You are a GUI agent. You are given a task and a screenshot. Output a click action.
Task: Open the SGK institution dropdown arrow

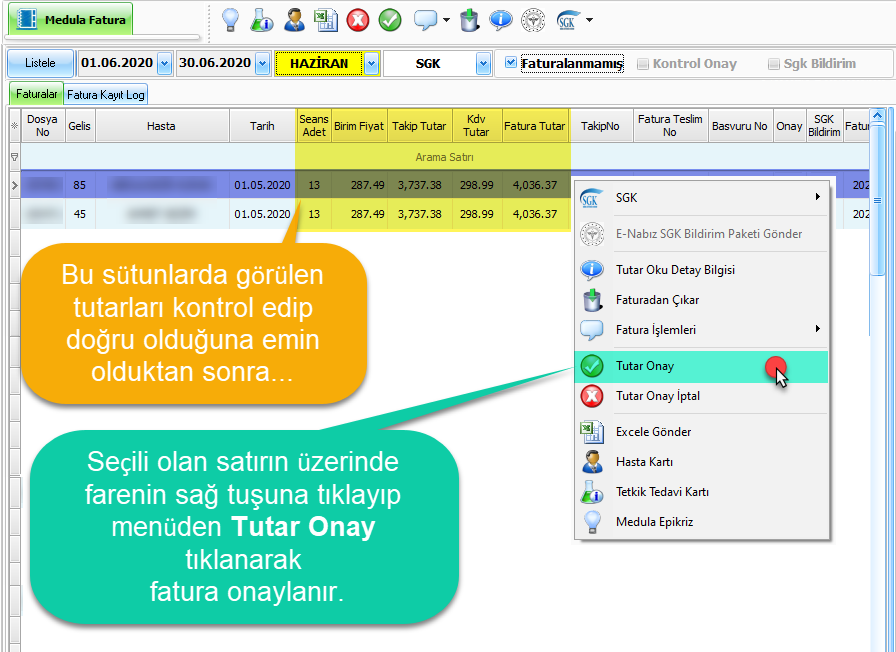click(483, 63)
